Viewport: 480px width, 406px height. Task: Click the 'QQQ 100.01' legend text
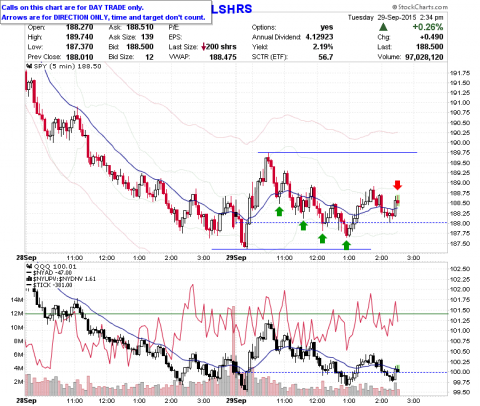(55, 267)
